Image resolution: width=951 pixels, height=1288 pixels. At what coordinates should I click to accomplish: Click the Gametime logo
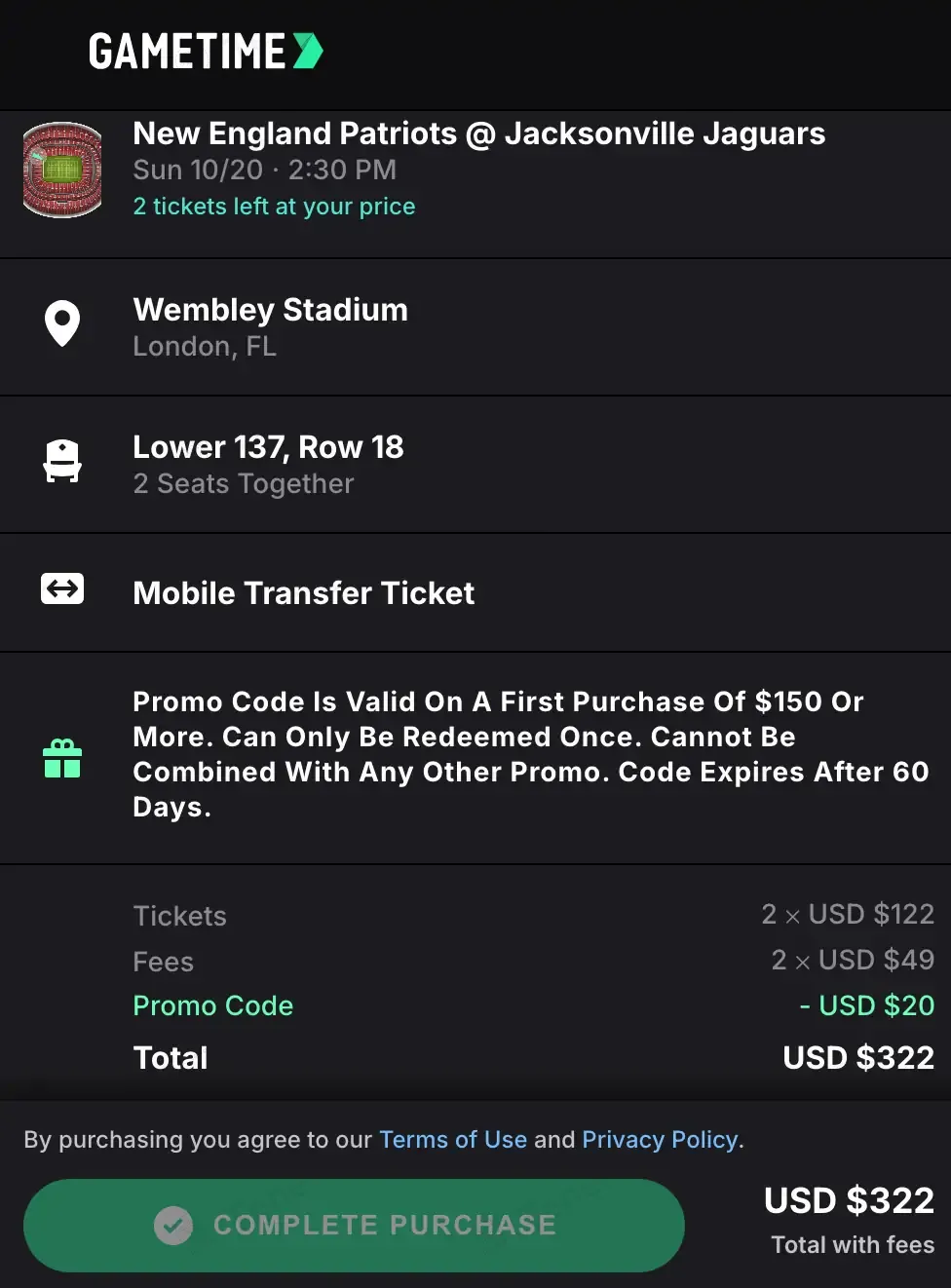[187, 52]
